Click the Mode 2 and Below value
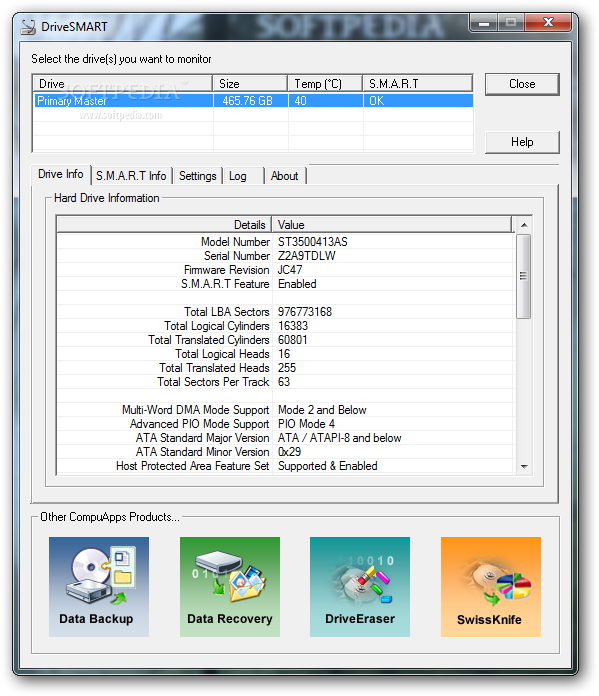 (x=322, y=410)
